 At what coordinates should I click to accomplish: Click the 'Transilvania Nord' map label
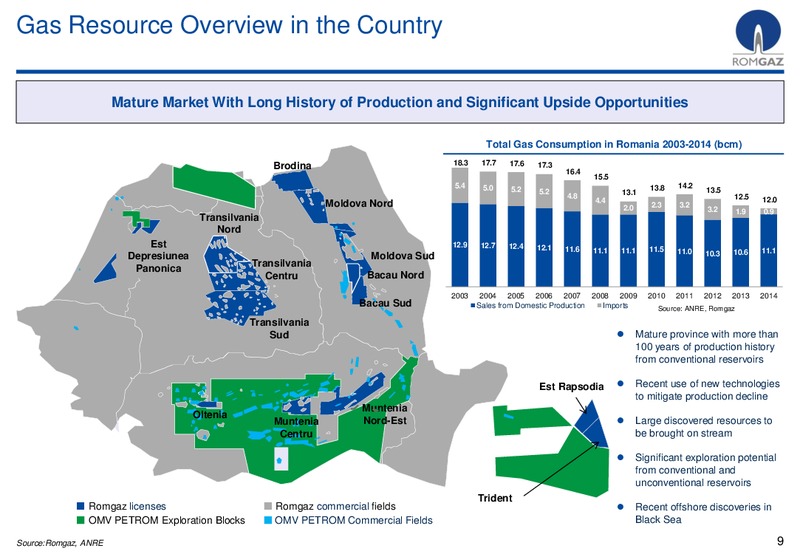[x=229, y=223]
